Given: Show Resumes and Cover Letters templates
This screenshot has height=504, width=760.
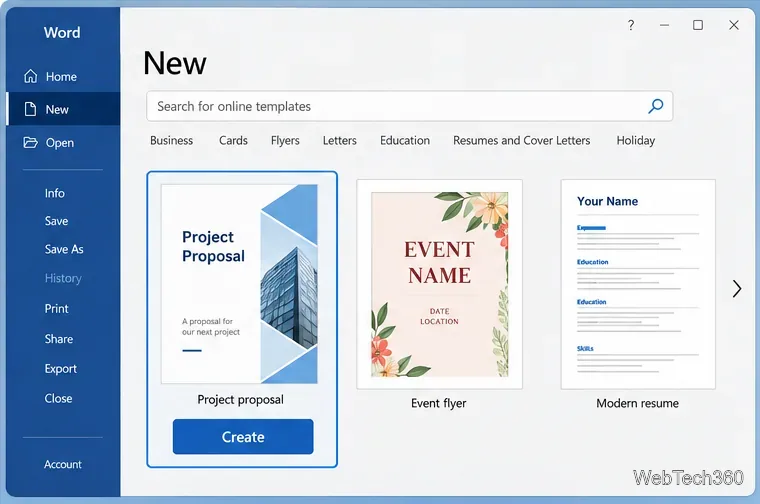Looking at the screenshot, I should pyautogui.click(x=522, y=141).
